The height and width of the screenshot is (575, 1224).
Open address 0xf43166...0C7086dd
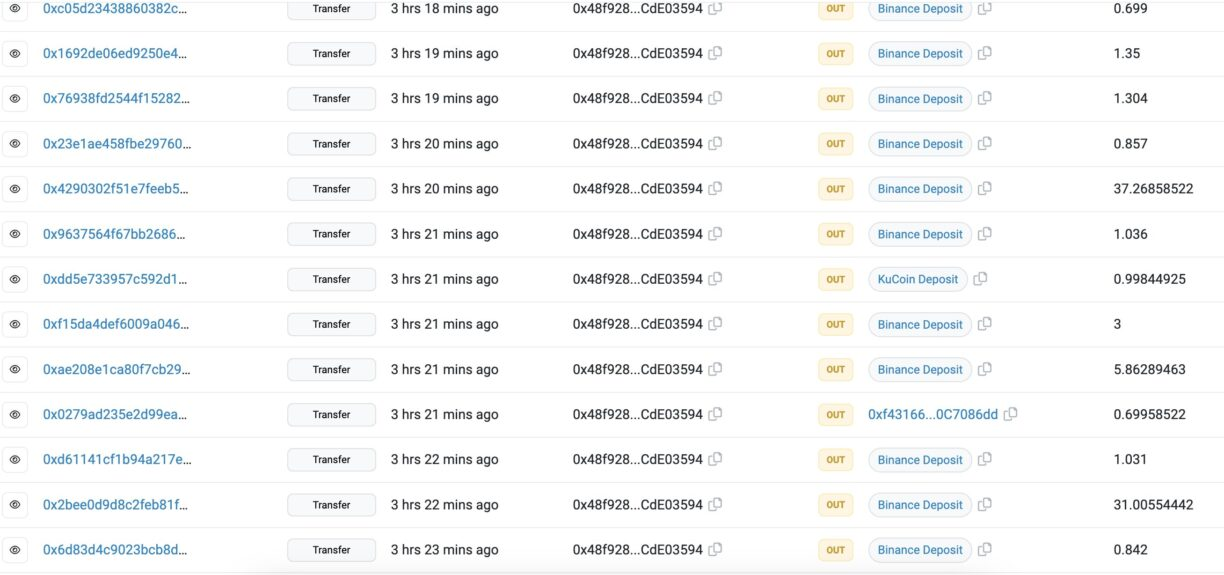click(x=933, y=414)
